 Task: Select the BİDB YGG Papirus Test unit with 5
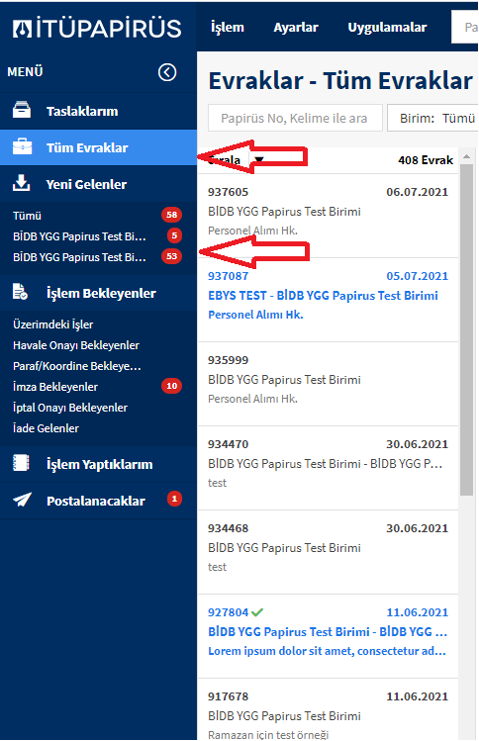[79, 236]
